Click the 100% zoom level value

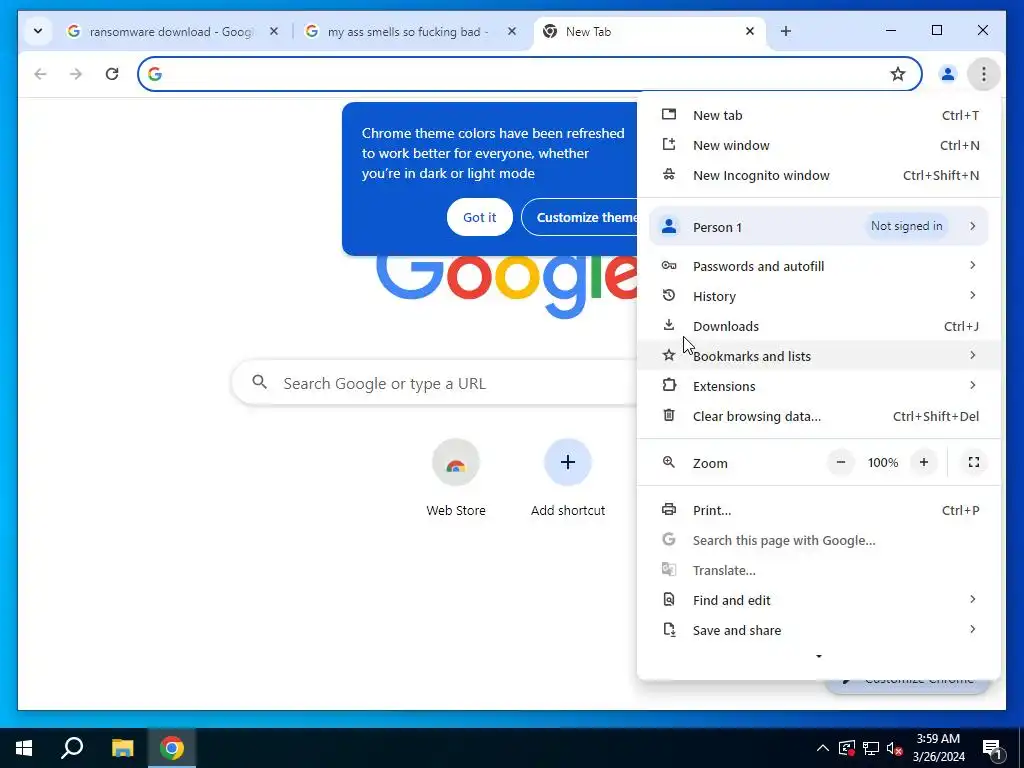coord(883,462)
